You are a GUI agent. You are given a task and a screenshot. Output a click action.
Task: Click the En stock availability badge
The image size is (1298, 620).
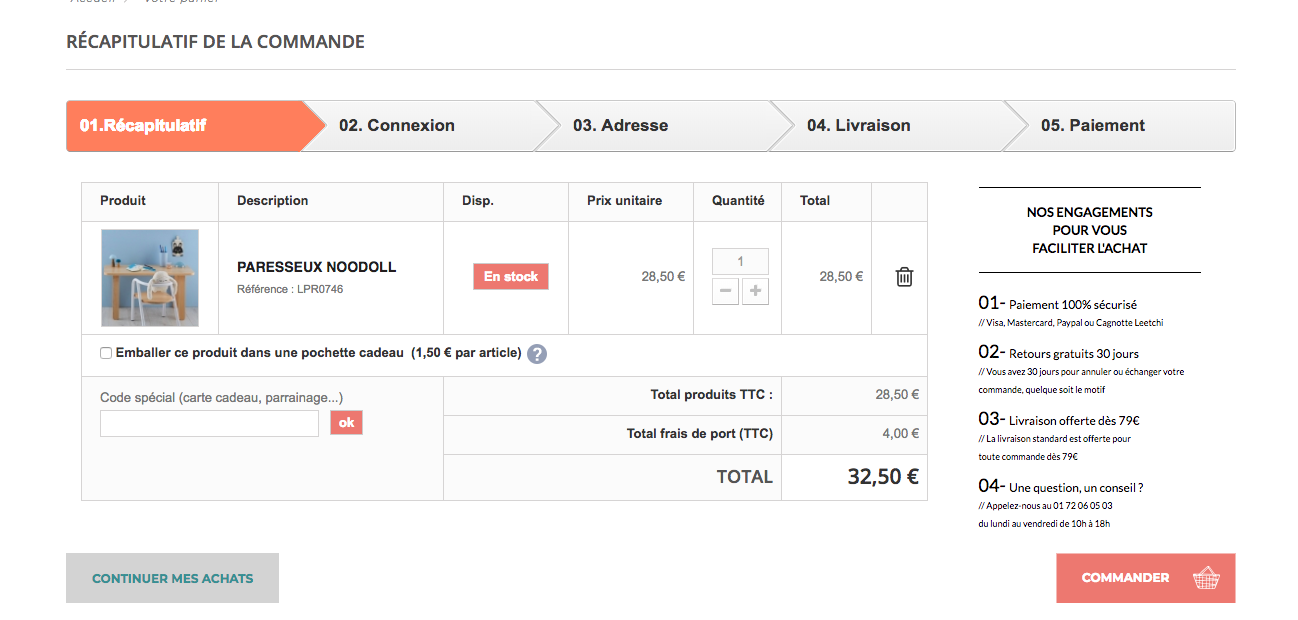(511, 277)
